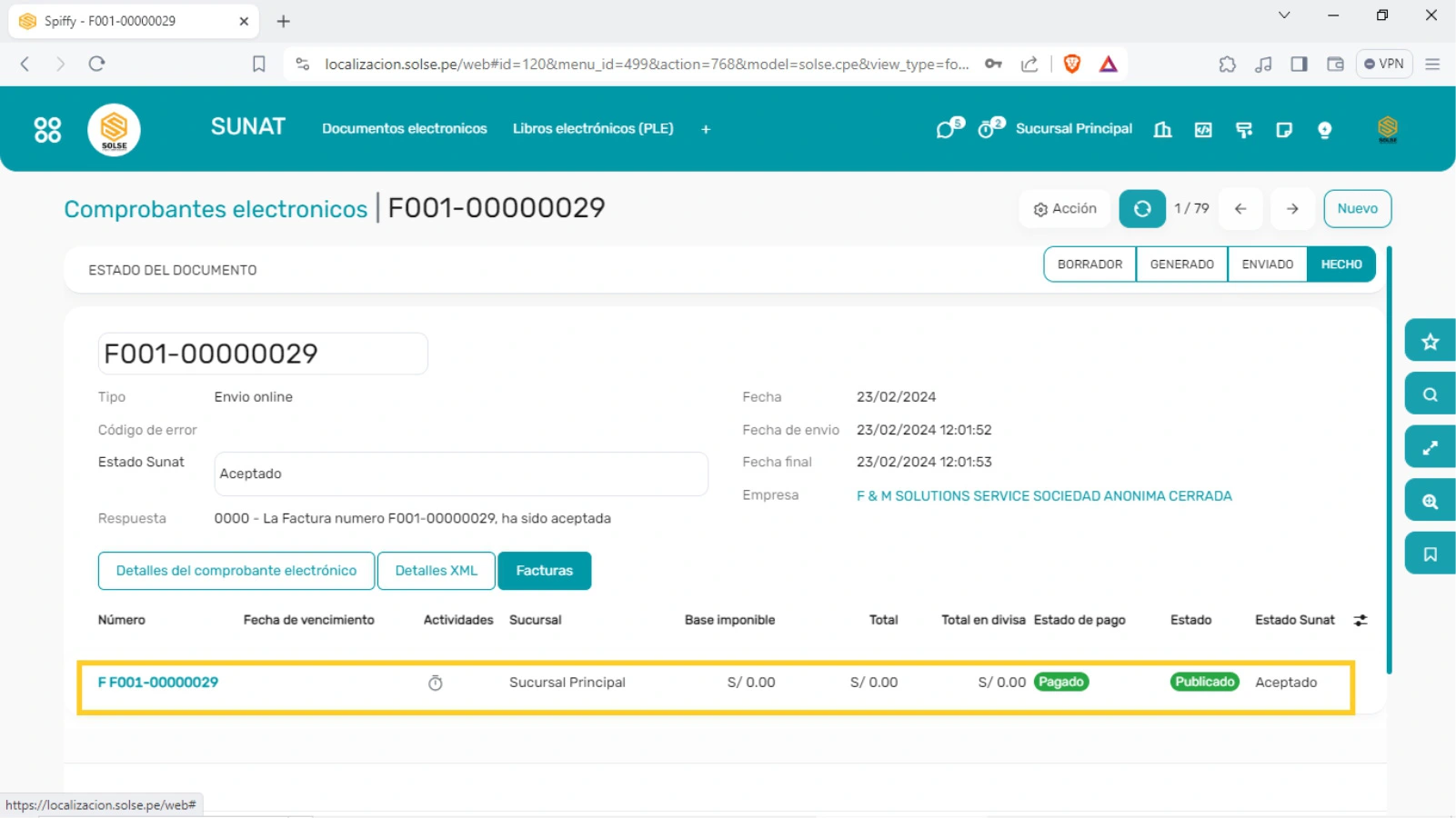
Task: Click the expand arrows icon in right sidebar
Action: tap(1430, 448)
